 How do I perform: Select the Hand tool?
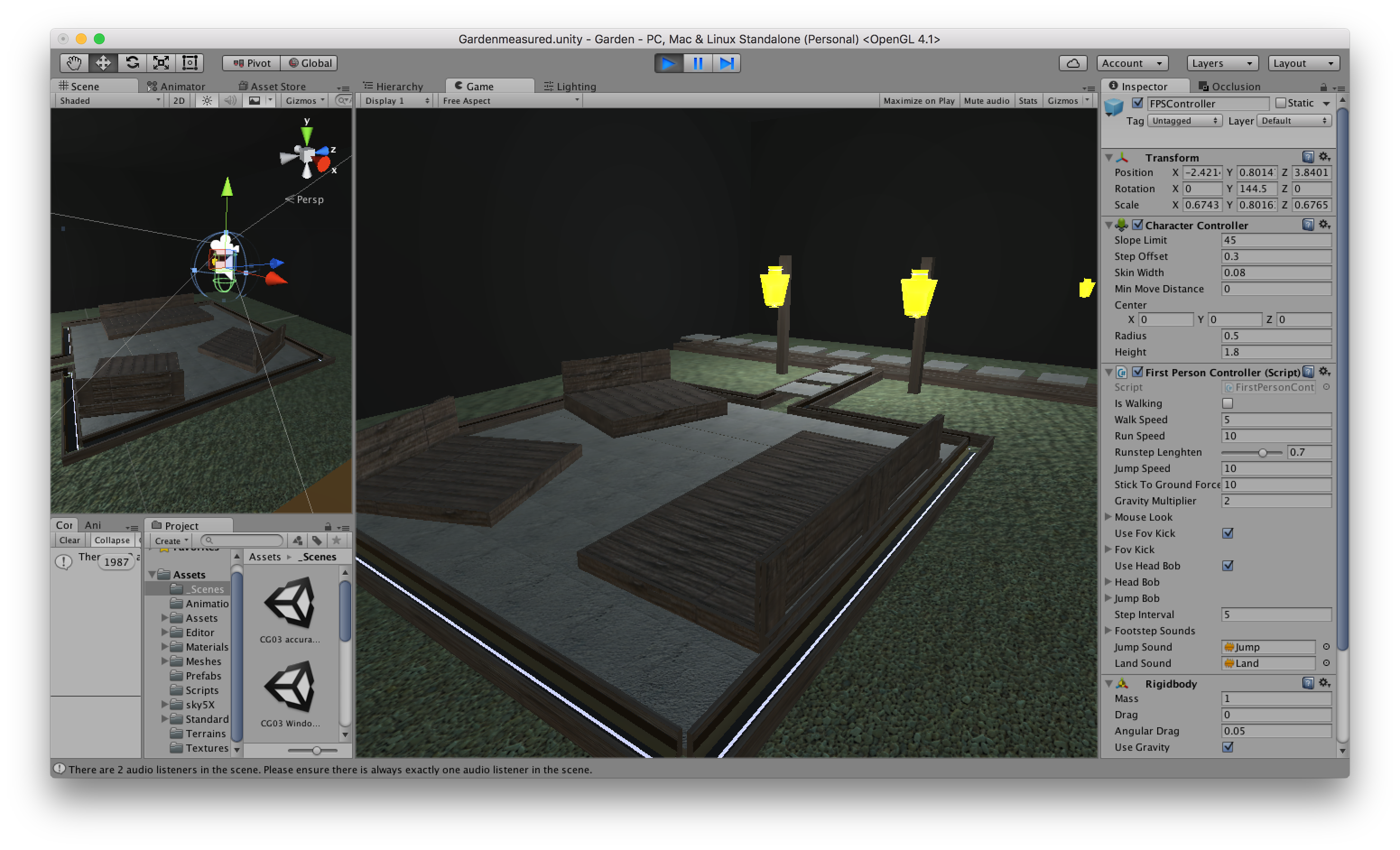coord(74,63)
